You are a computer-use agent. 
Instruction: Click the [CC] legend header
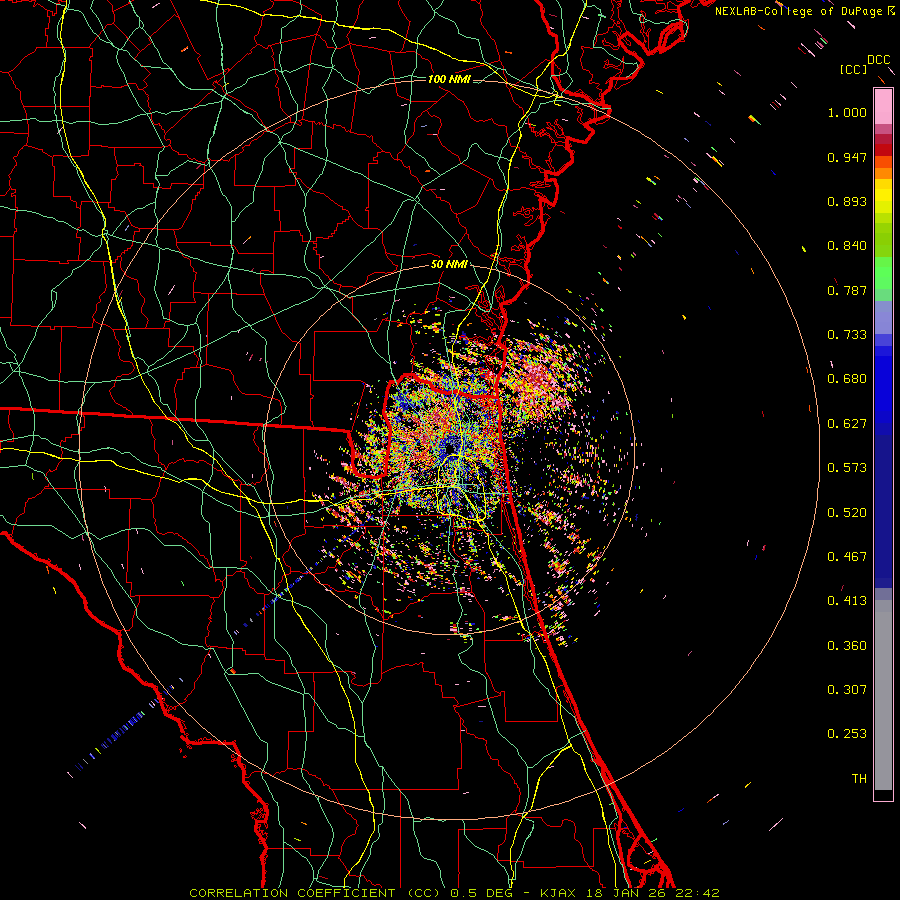pyautogui.click(x=853, y=69)
